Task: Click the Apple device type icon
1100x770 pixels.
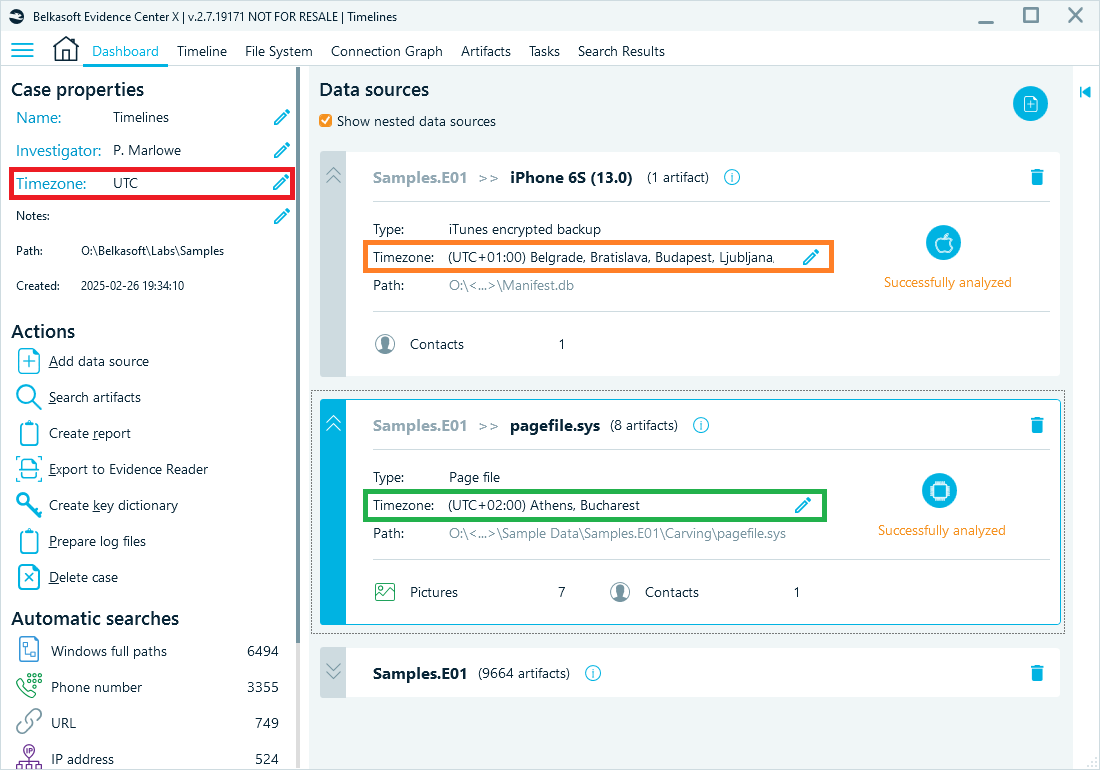Action: point(944,243)
